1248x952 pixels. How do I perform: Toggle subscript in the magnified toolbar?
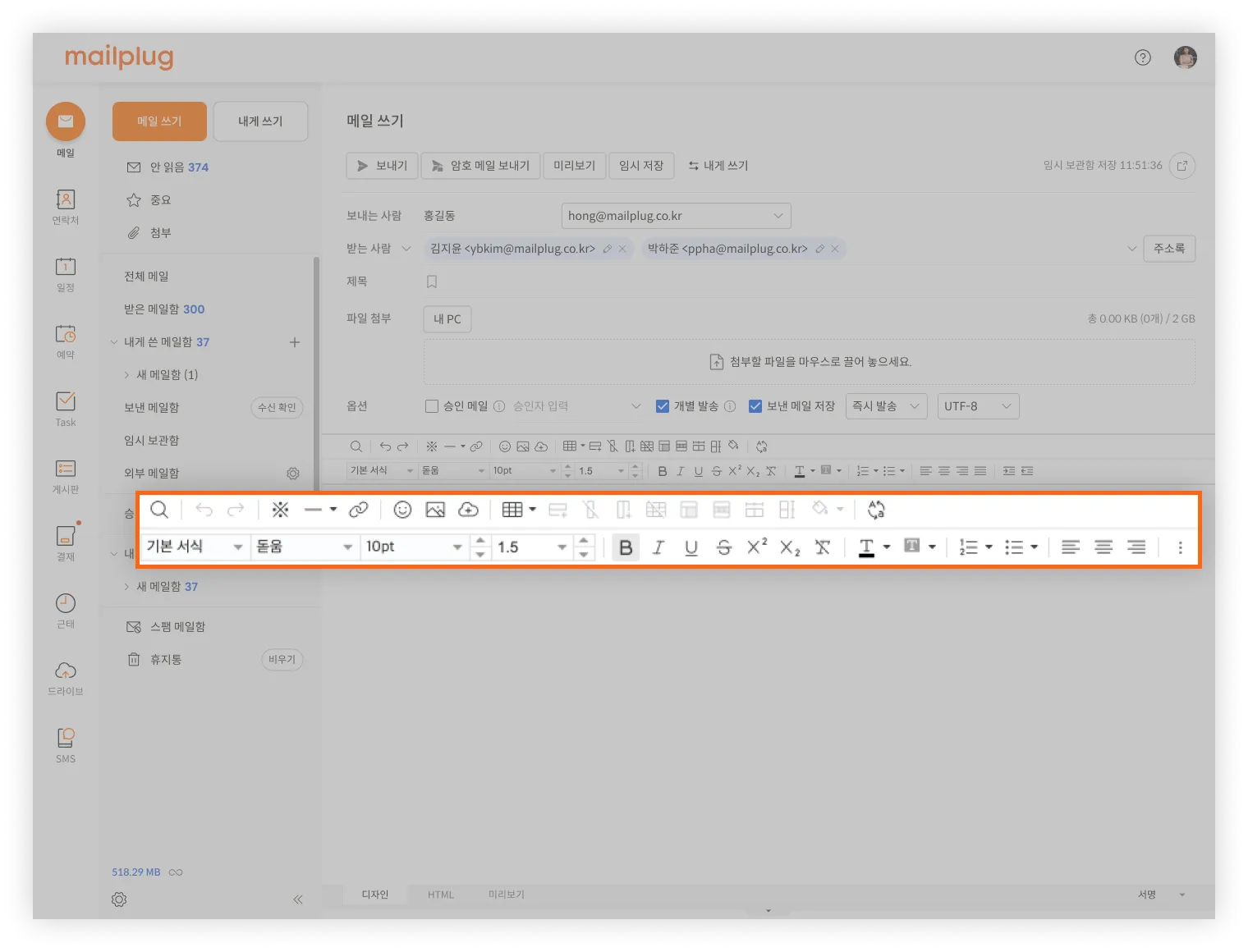point(790,548)
